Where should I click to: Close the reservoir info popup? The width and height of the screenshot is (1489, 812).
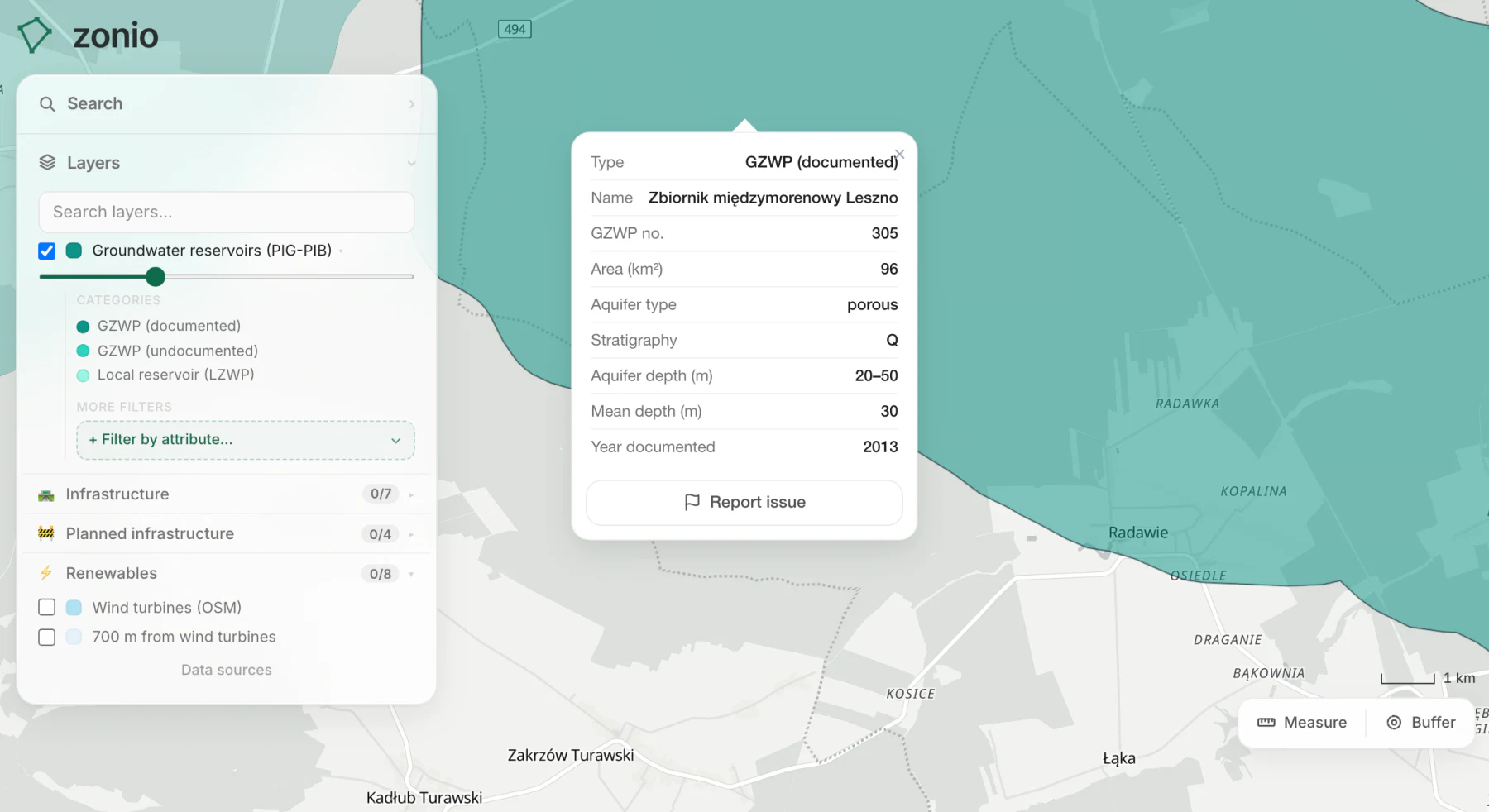point(900,154)
